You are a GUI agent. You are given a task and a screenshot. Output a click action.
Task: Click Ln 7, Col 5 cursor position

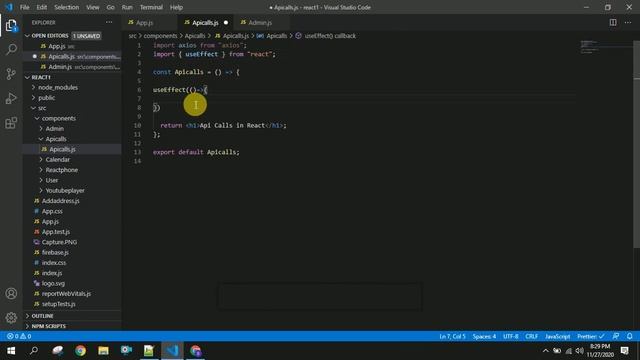(452, 336)
